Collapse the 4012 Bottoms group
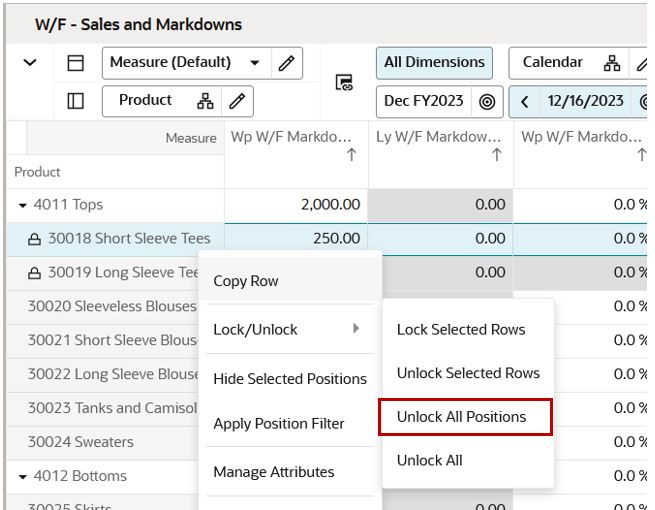This screenshot has width=655, height=510. click(x=23, y=477)
